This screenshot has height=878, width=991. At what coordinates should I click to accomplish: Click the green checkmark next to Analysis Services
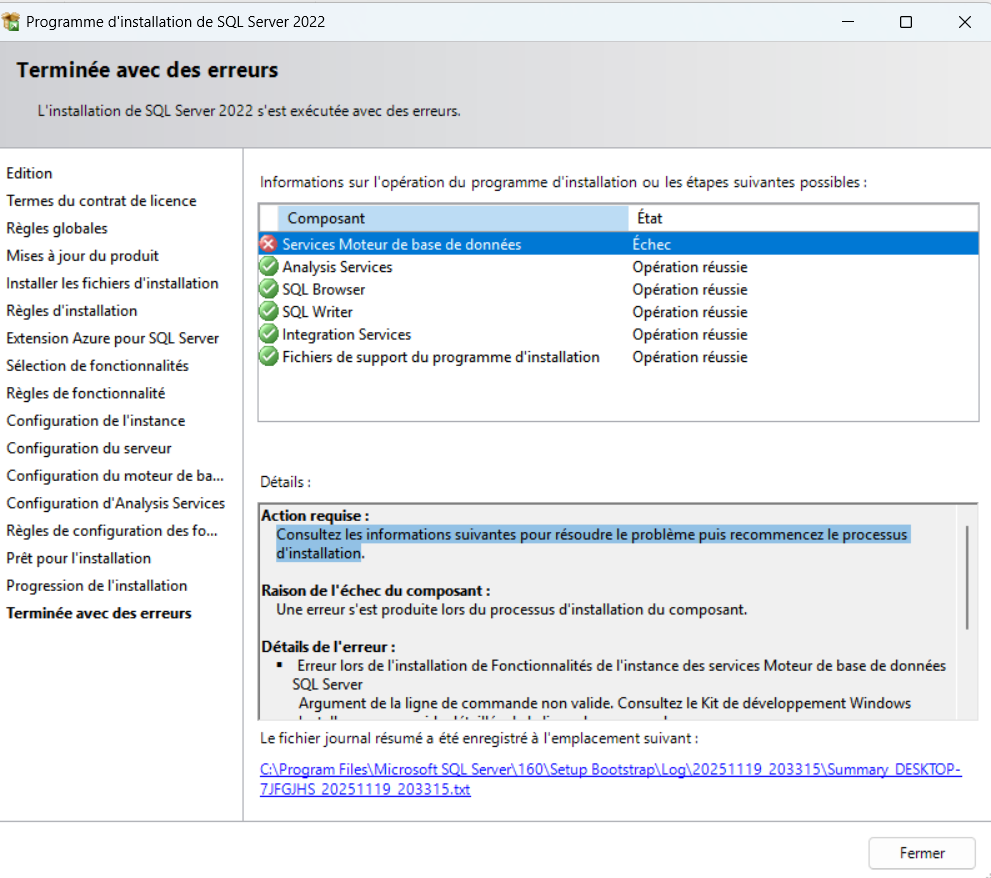click(268, 266)
